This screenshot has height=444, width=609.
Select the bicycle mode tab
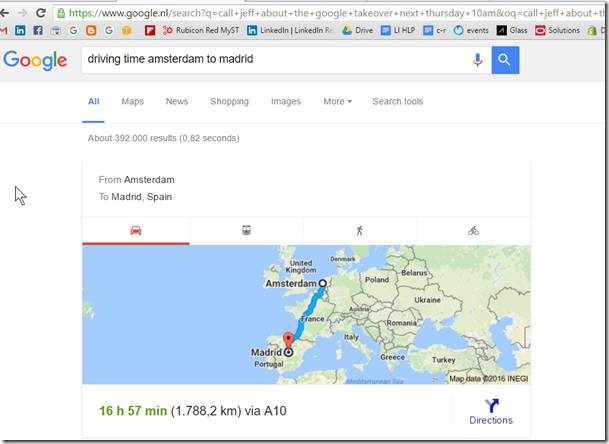point(473,231)
